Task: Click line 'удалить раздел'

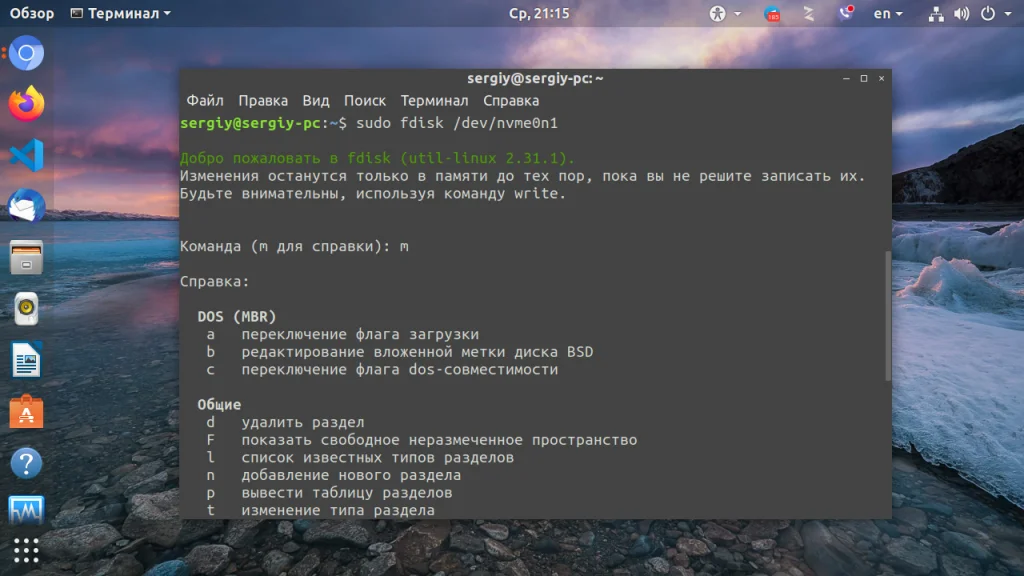Action: pyautogui.click(x=303, y=423)
